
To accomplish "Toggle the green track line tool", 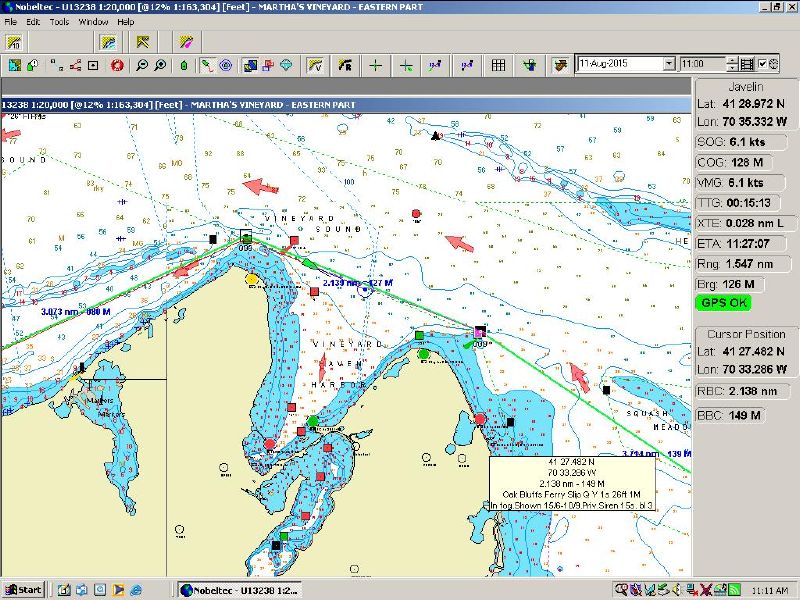I will pyautogui.click(x=206, y=65).
